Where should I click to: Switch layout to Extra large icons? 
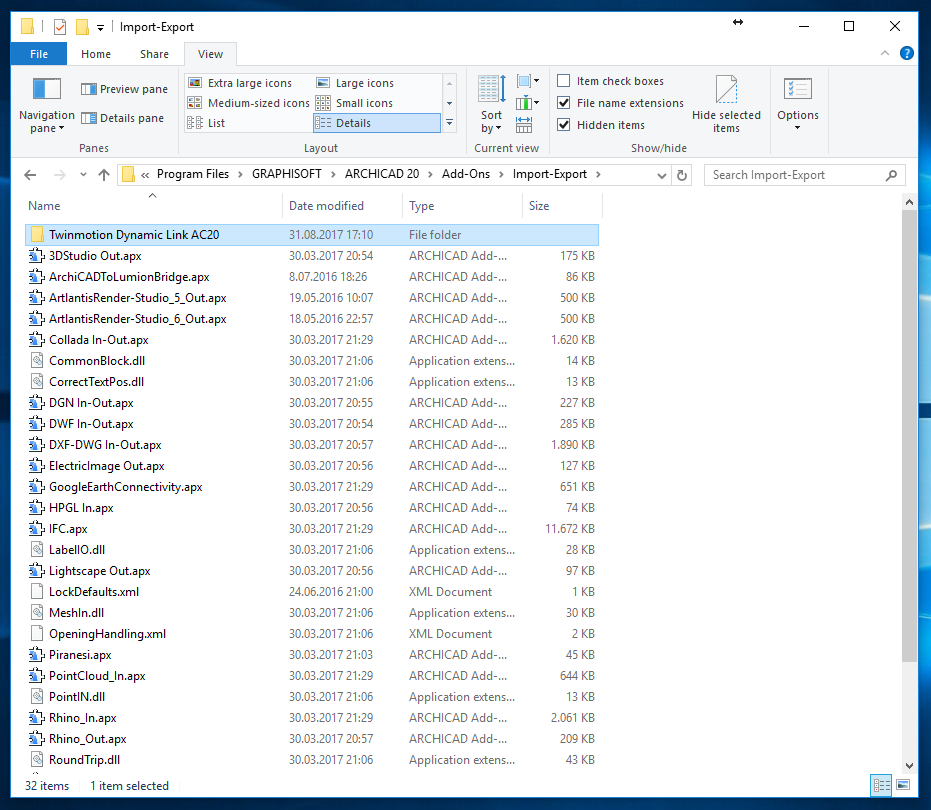pos(240,83)
